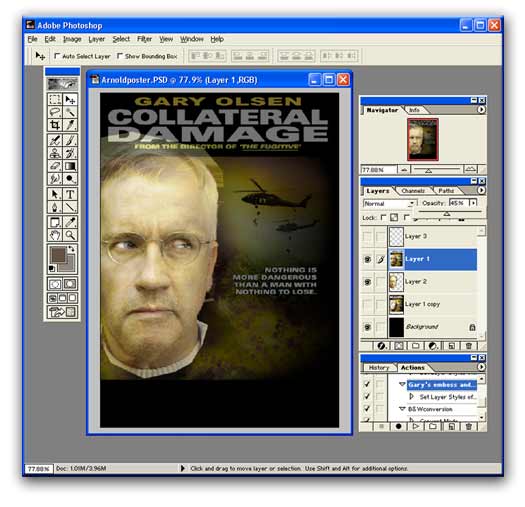Select the Hand tool
The height and width of the screenshot is (507, 525).
55,235
